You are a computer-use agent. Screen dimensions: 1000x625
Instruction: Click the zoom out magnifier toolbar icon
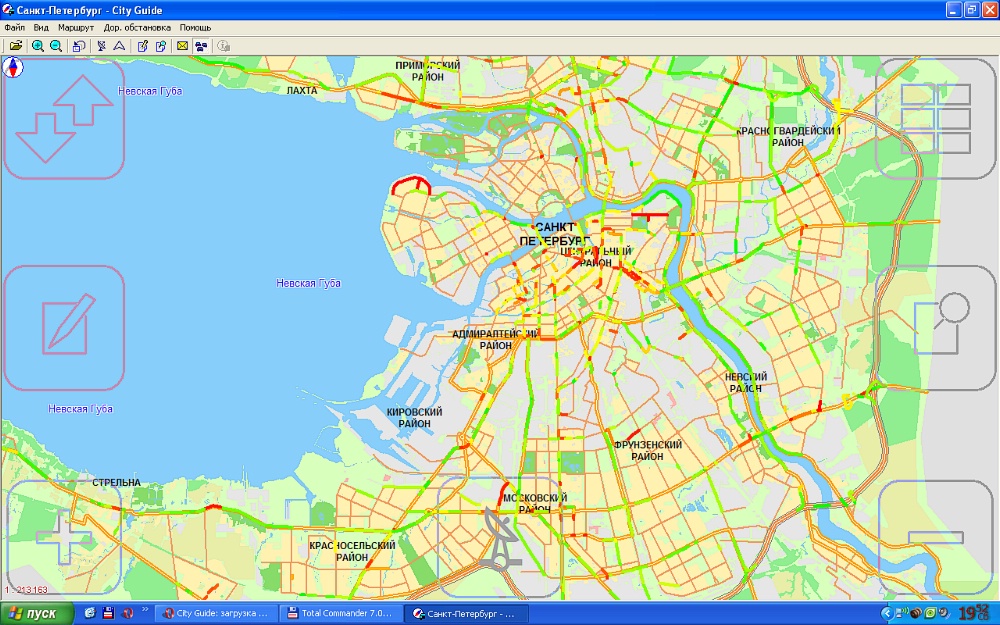(55, 46)
